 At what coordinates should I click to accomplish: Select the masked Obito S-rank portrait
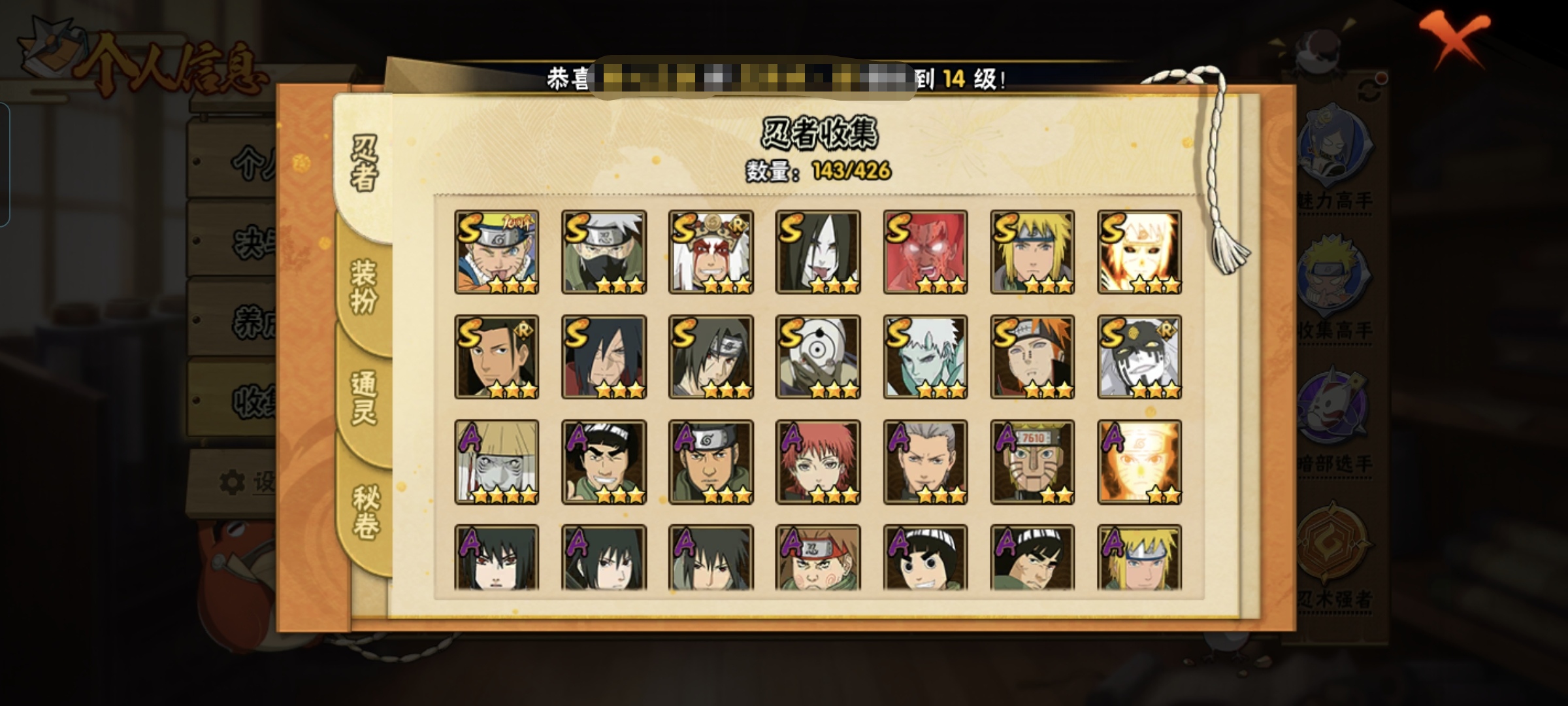tap(818, 357)
